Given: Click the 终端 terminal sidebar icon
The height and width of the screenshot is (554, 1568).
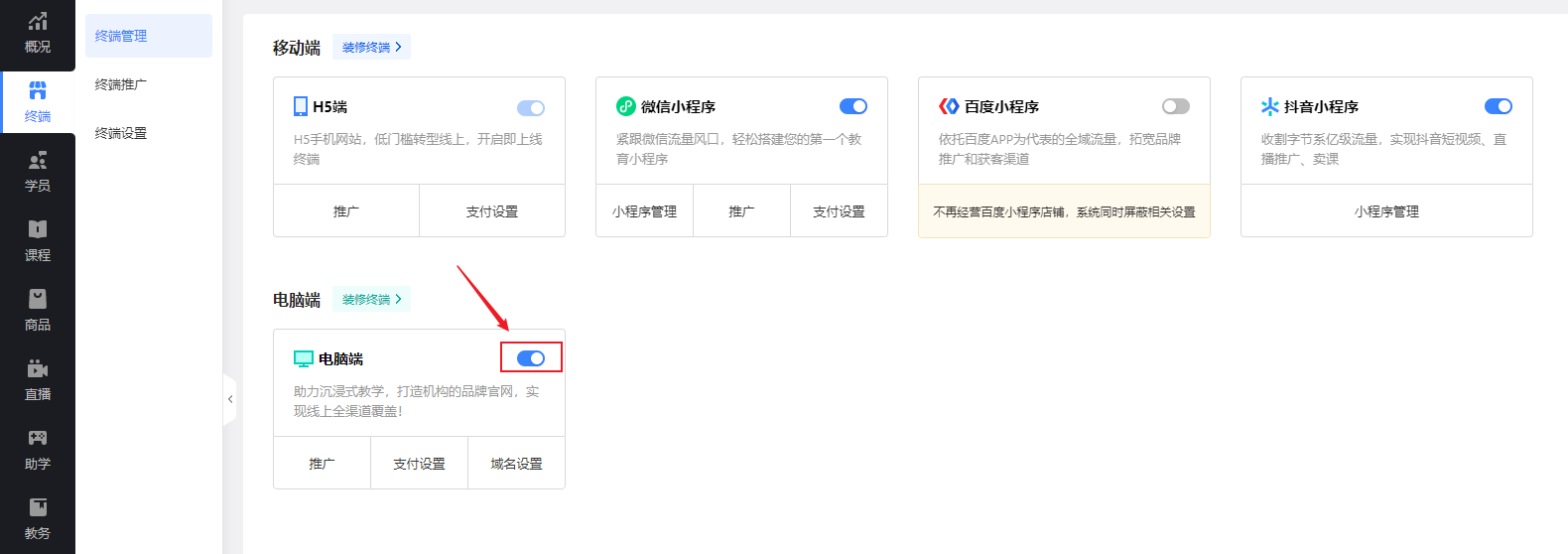Looking at the screenshot, I should (38, 102).
